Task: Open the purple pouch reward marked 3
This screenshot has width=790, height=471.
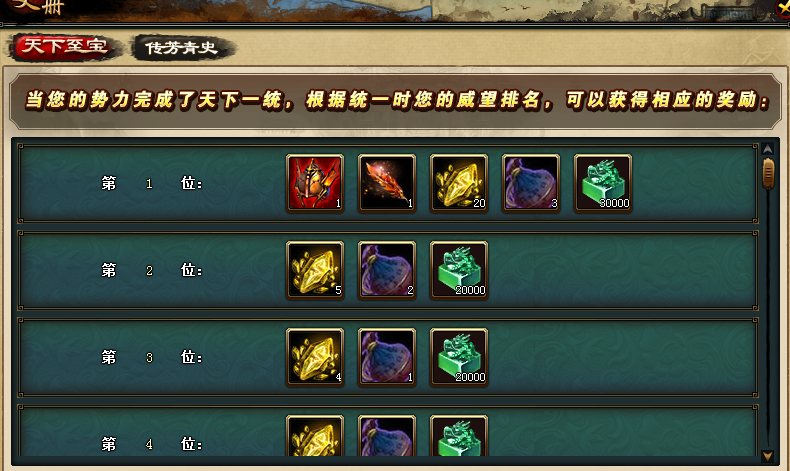Action: point(531,183)
